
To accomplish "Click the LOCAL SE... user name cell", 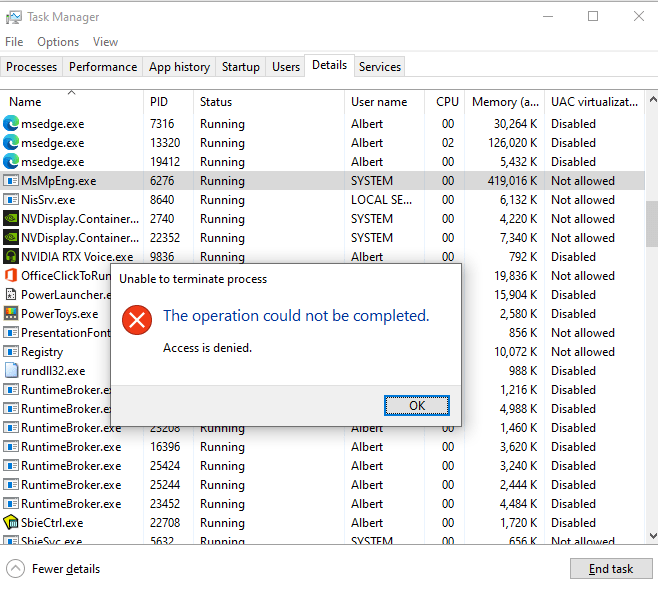I will [381, 200].
